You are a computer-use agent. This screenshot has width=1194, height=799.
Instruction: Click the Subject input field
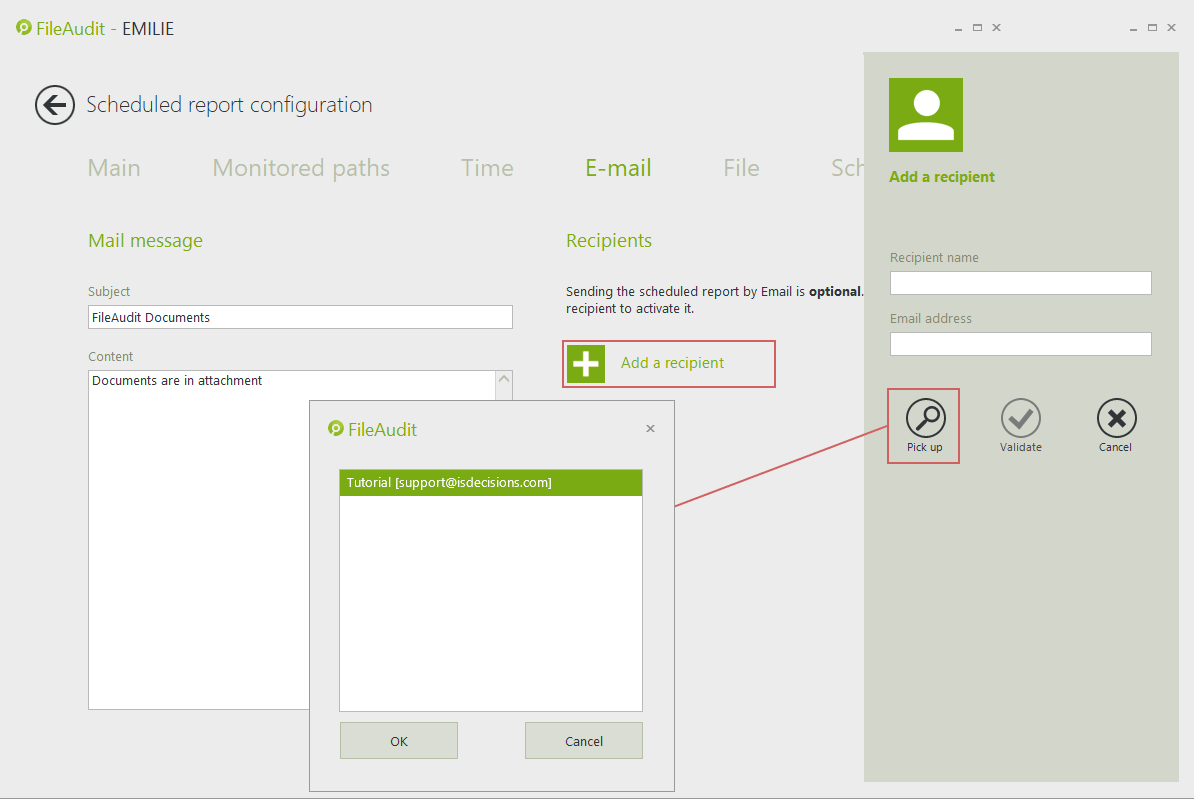(x=300, y=317)
